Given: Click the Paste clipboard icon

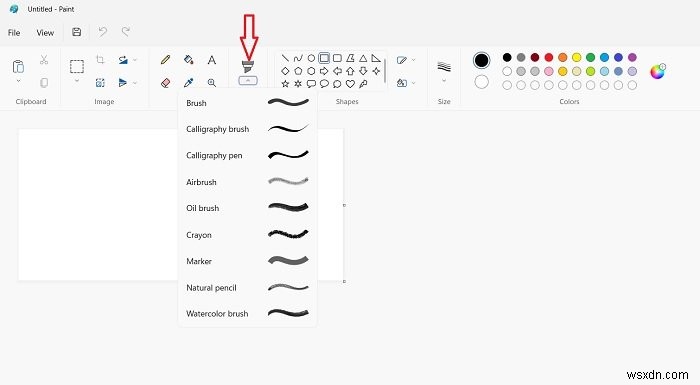Looking at the screenshot, I should point(18,66).
